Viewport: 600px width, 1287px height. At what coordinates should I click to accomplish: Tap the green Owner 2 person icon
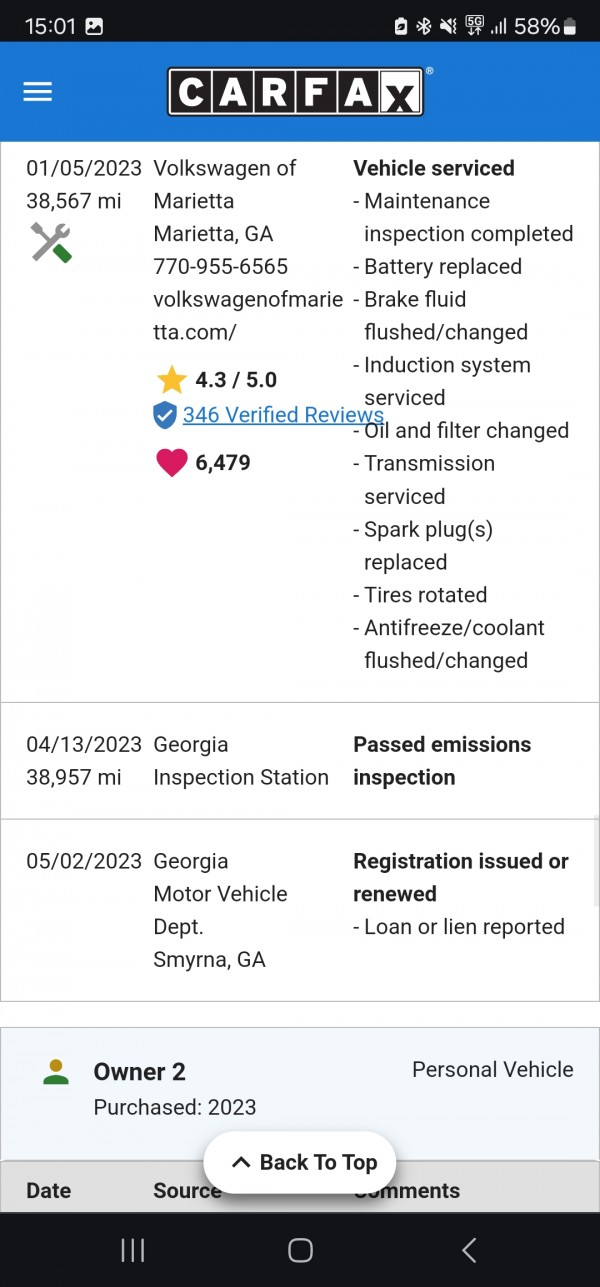point(56,1072)
